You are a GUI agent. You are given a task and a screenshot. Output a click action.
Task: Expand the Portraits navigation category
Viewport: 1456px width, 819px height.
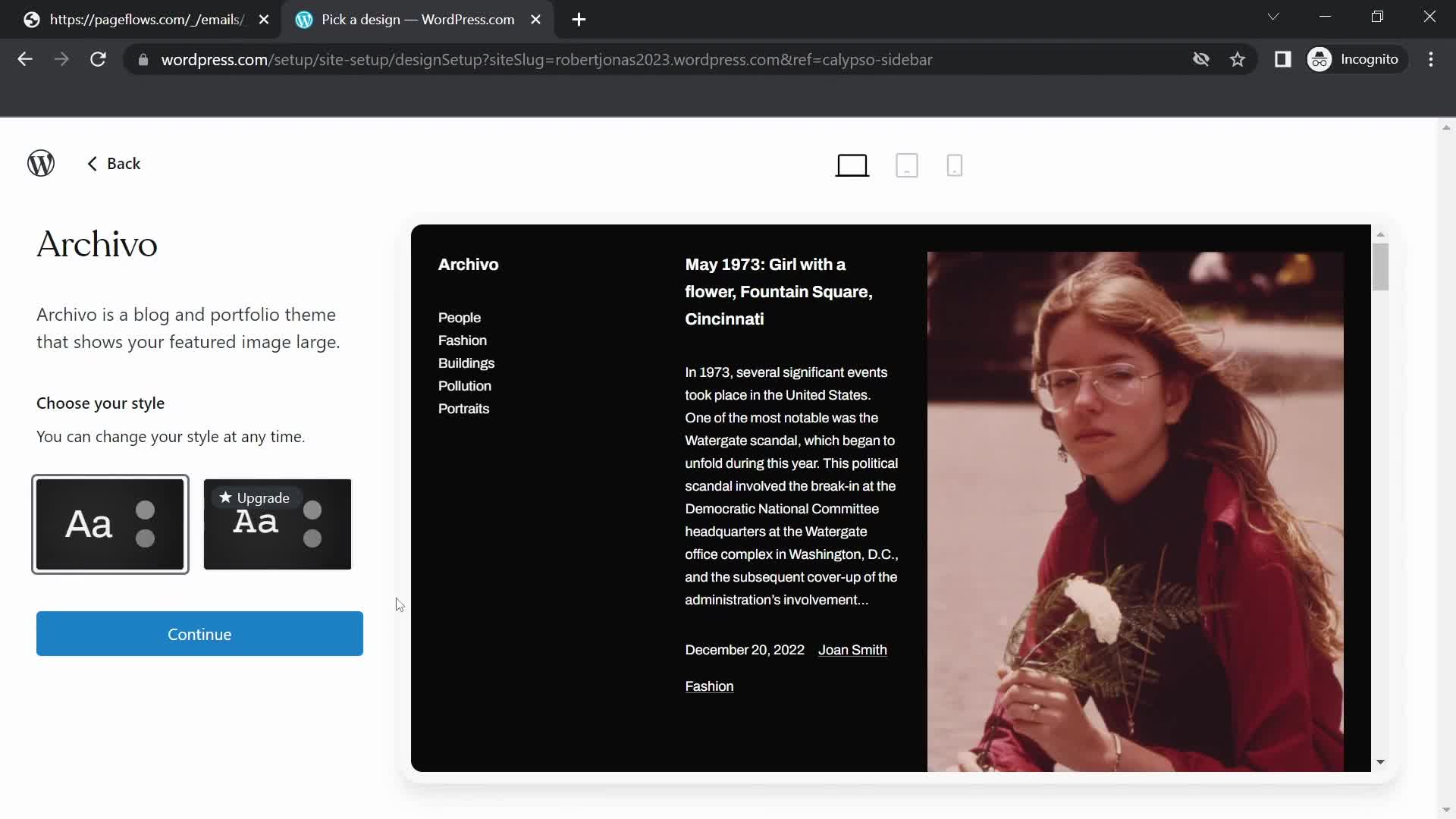click(x=465, y=408)
